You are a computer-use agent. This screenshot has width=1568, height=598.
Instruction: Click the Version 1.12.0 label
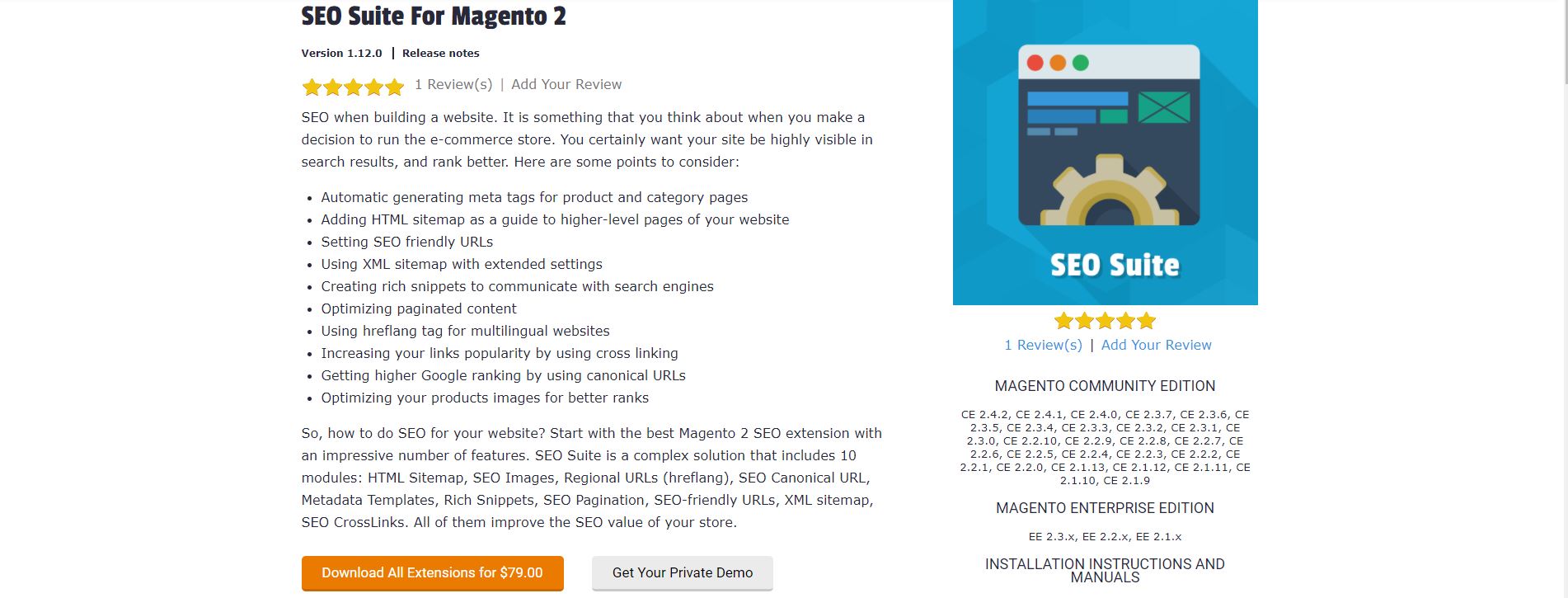[341, 53]
